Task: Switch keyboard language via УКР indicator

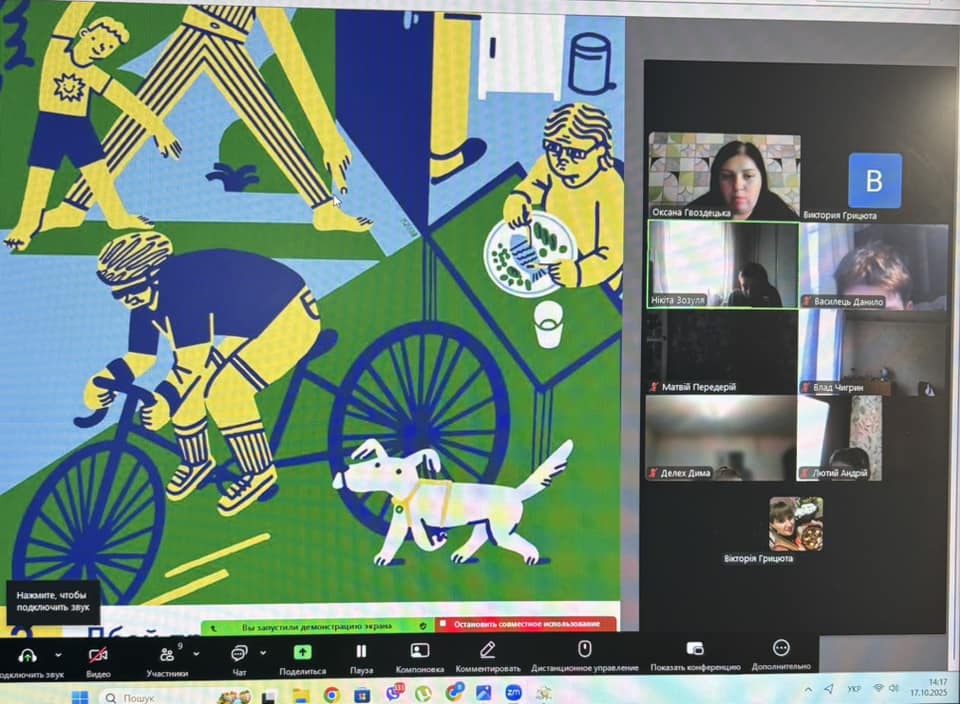Action: click(x=854, y=689)
